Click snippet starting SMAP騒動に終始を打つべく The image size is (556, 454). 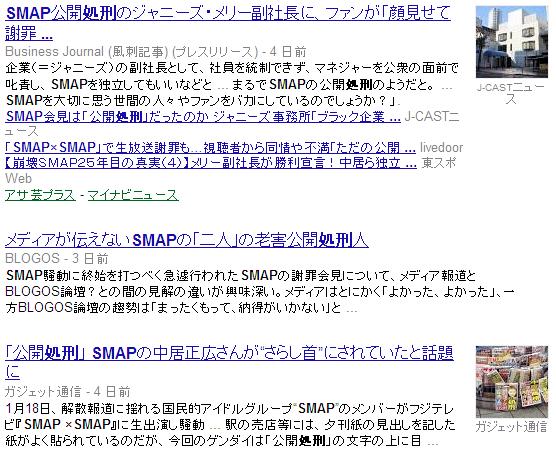coord(260,291)
